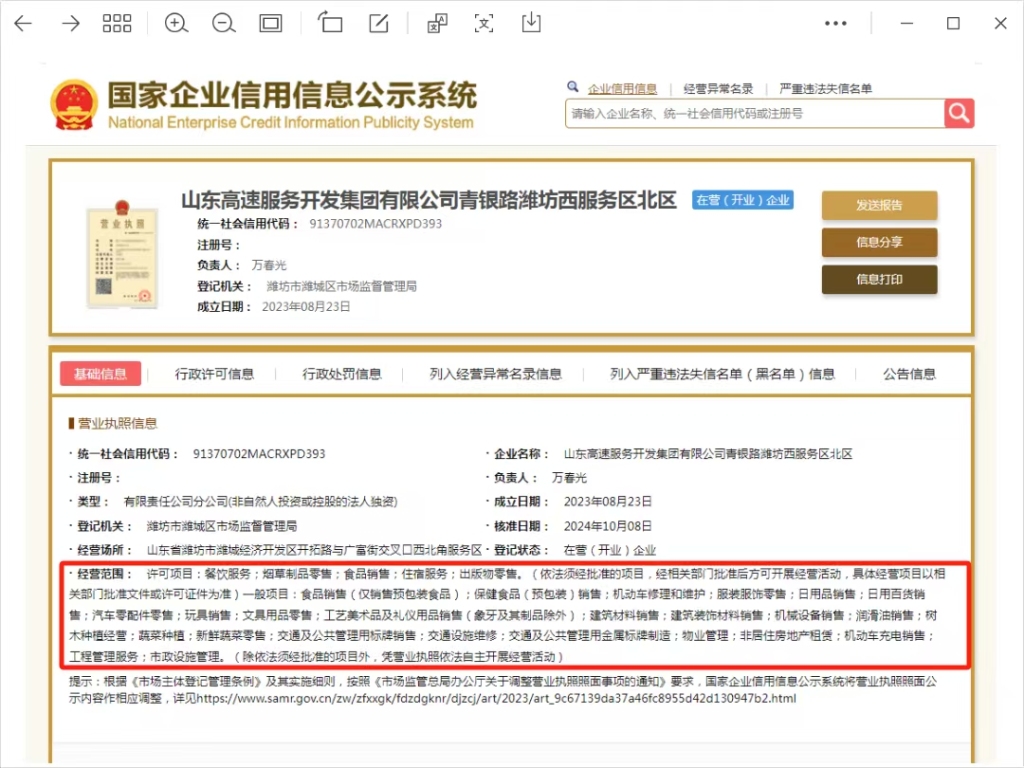Click the 营业执照信息 section title
This screenshot has height=768, width=1024.
click(x=118, y=423)
